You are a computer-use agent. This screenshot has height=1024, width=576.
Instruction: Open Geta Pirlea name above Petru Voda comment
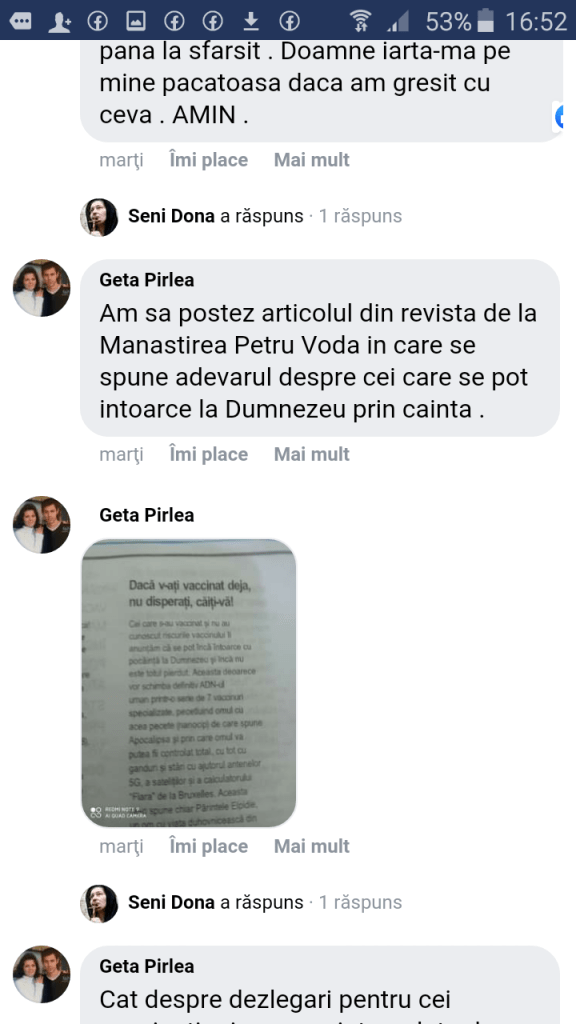point(147,280)
